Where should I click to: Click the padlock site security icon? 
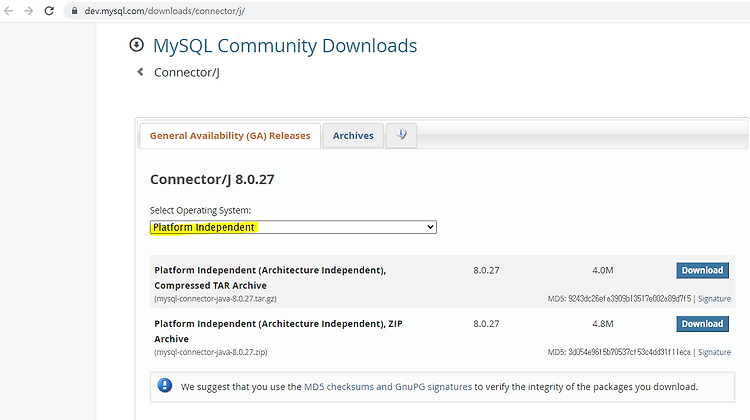(x=74, y=11)
